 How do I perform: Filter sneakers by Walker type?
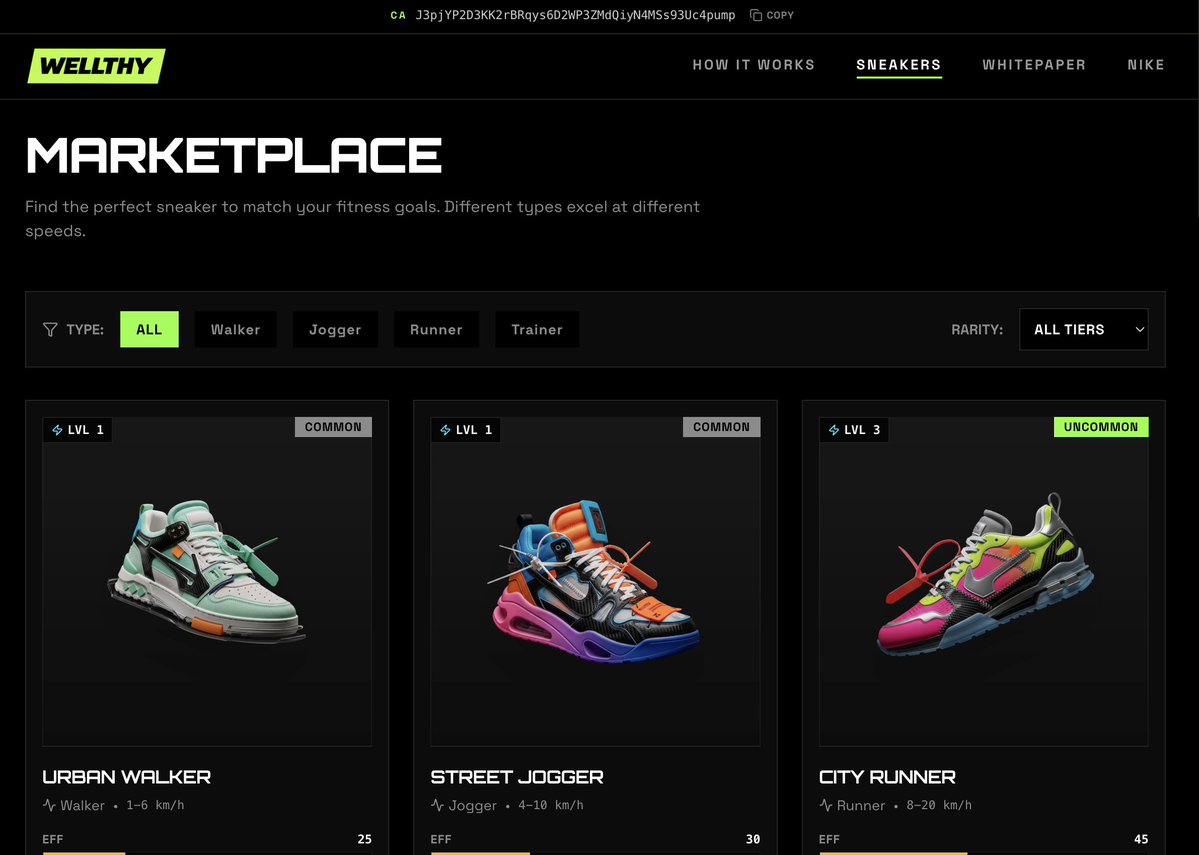point(236,330)
